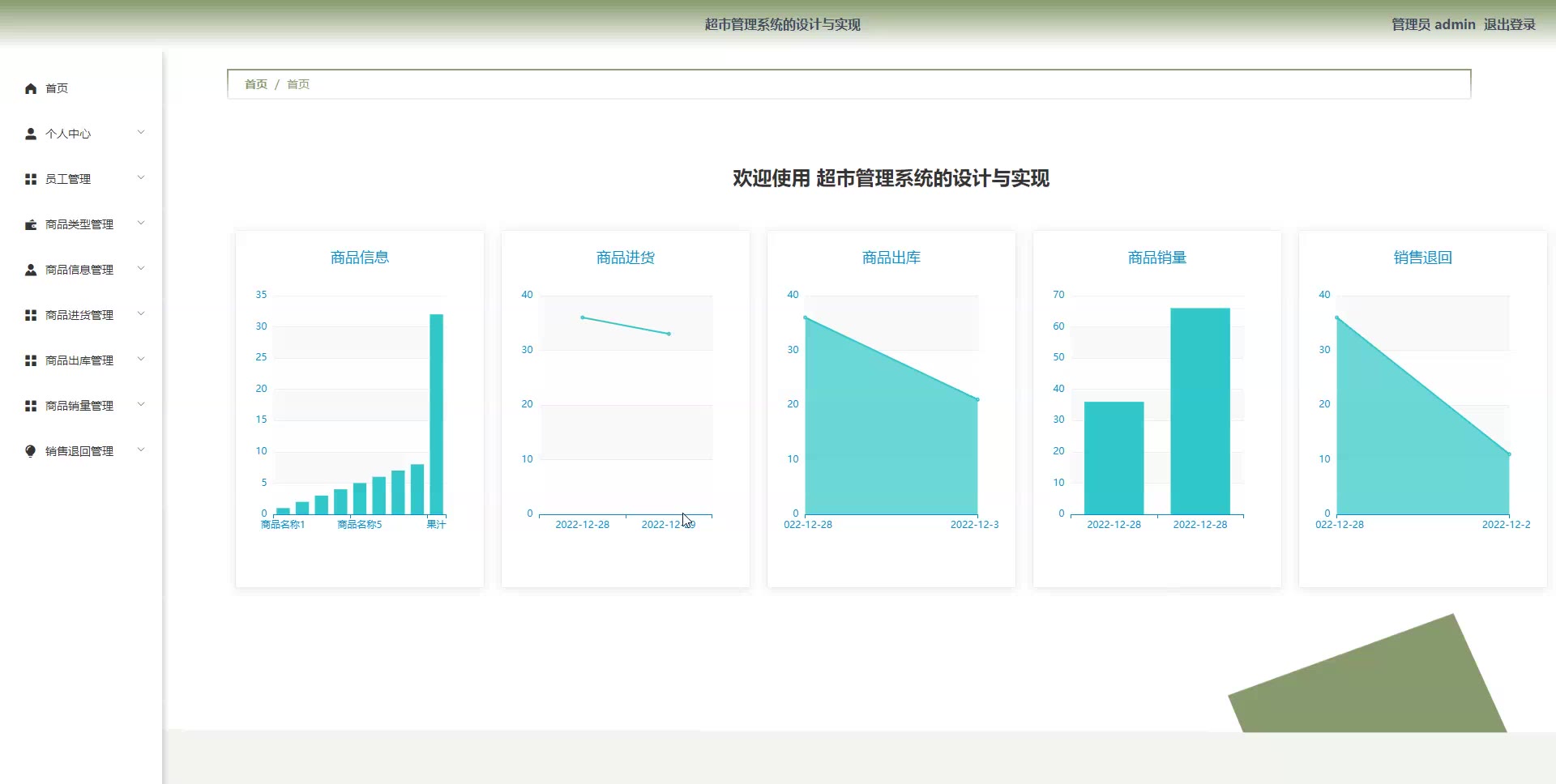Open the 商品销量管理 menu item
This screenshot has width=1556, height=784.
(79, 406)
